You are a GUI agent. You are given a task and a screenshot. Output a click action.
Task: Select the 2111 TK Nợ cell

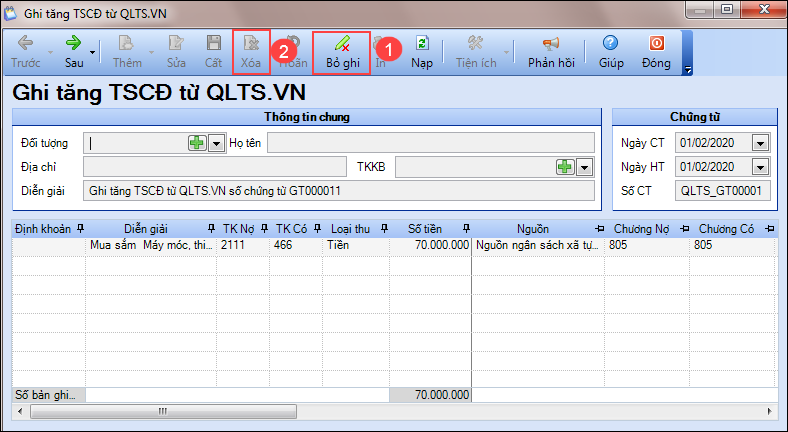pyautogui.click(x=243, y=246)
